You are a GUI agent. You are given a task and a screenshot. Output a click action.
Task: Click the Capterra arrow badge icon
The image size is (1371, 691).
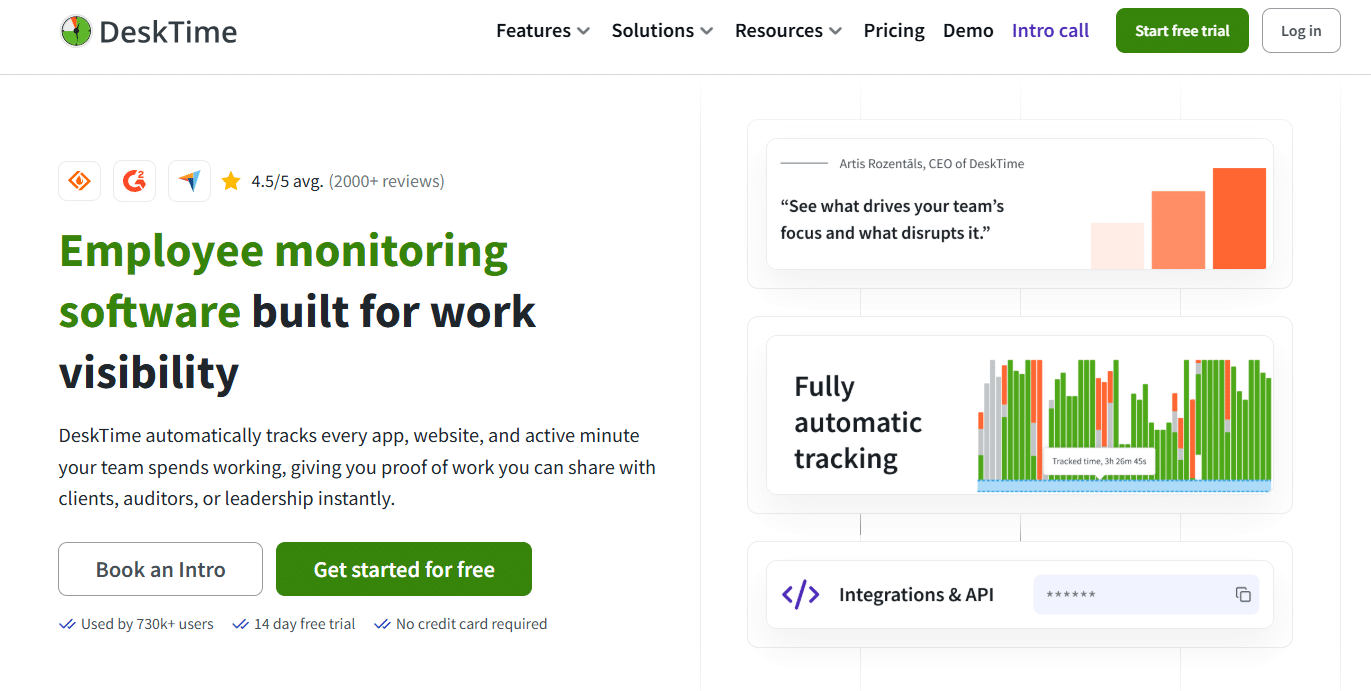pyautogui.click(x=189, y=181)
